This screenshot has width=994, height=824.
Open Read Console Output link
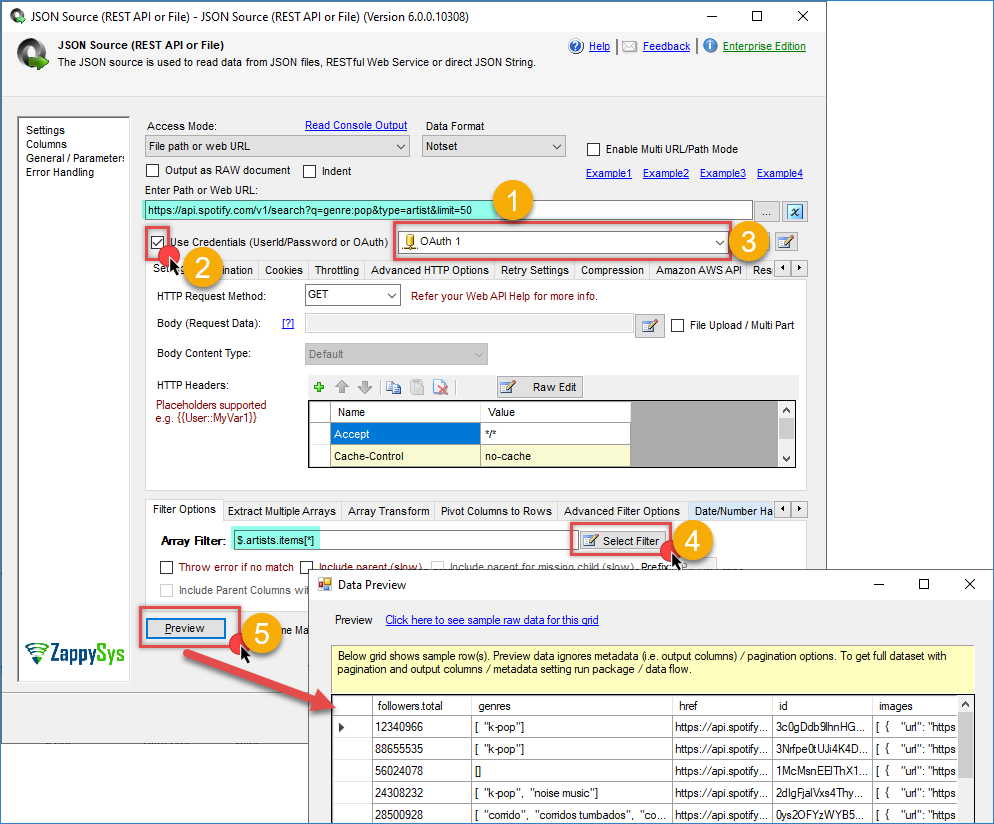coord(356,126)
